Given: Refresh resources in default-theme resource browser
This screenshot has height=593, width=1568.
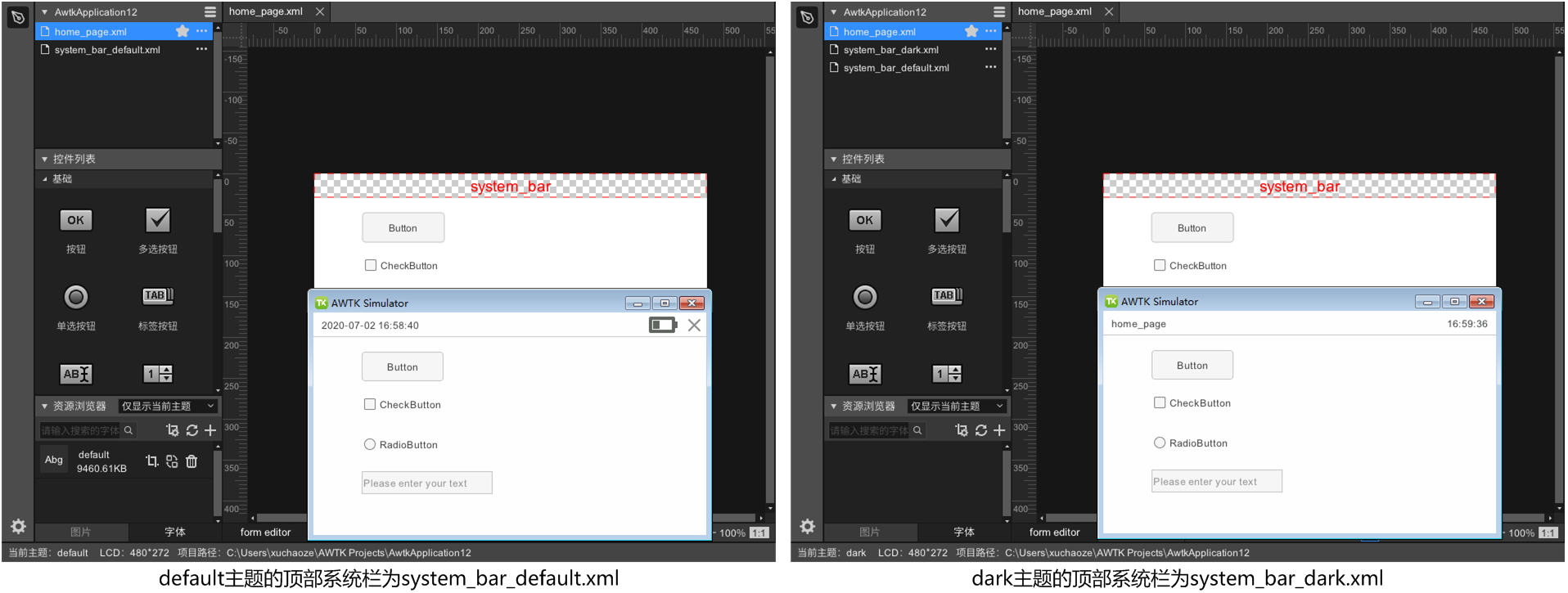Looking at the screenshot, I should coord(192,430).
